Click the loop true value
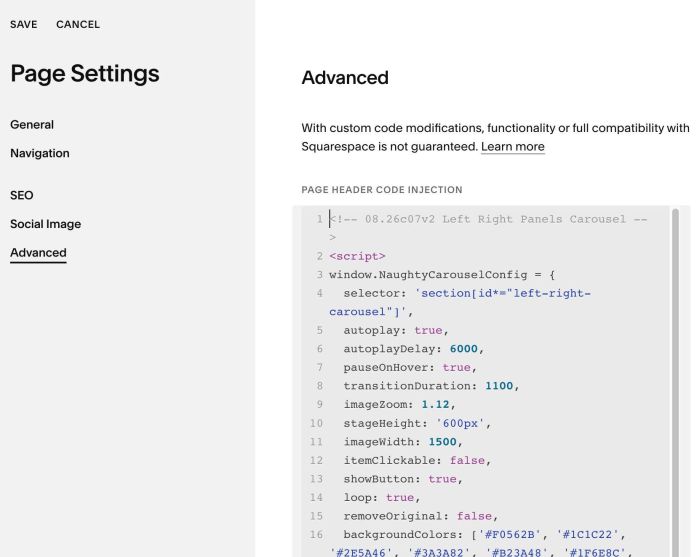This screenshot has height=557, width=700. coord(400,497)
